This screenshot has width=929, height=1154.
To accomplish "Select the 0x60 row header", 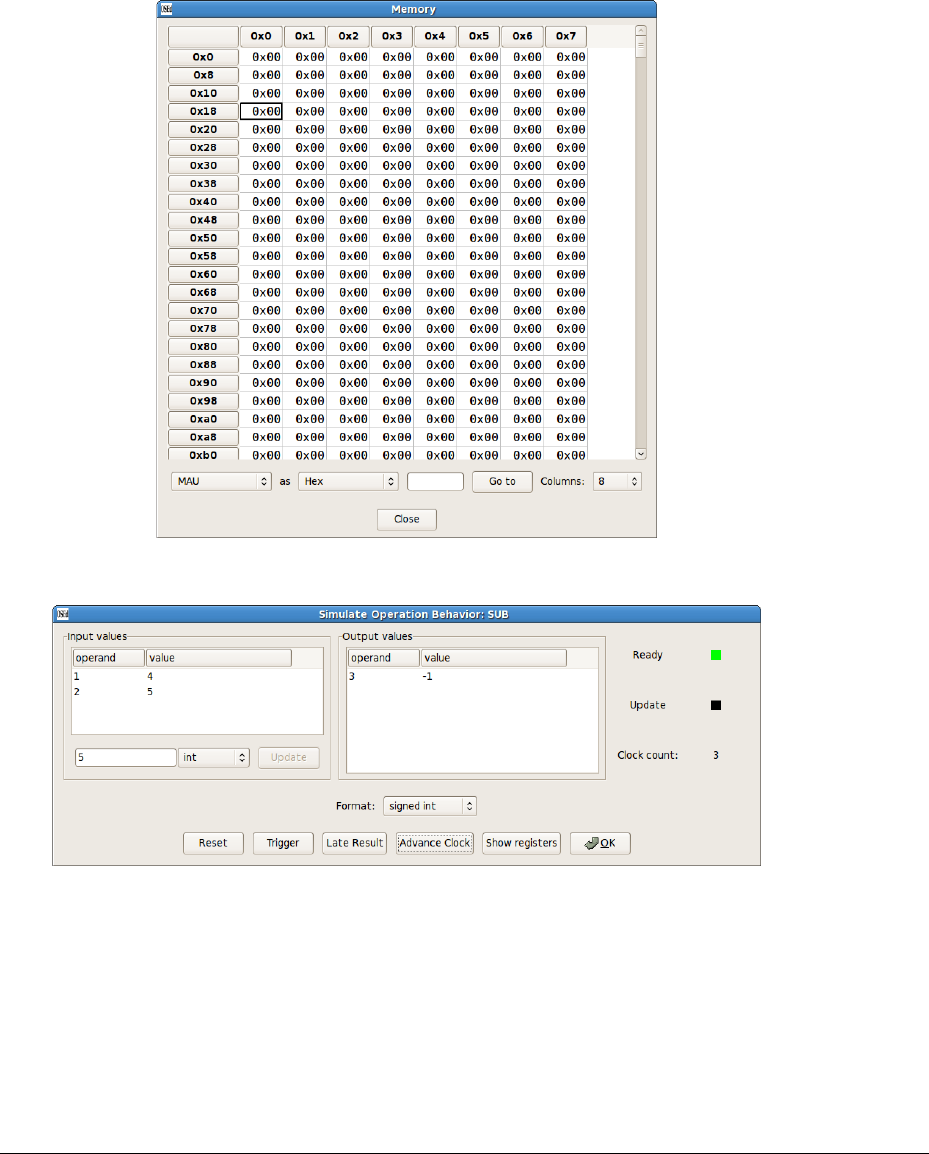I will [x=203, y=275].
